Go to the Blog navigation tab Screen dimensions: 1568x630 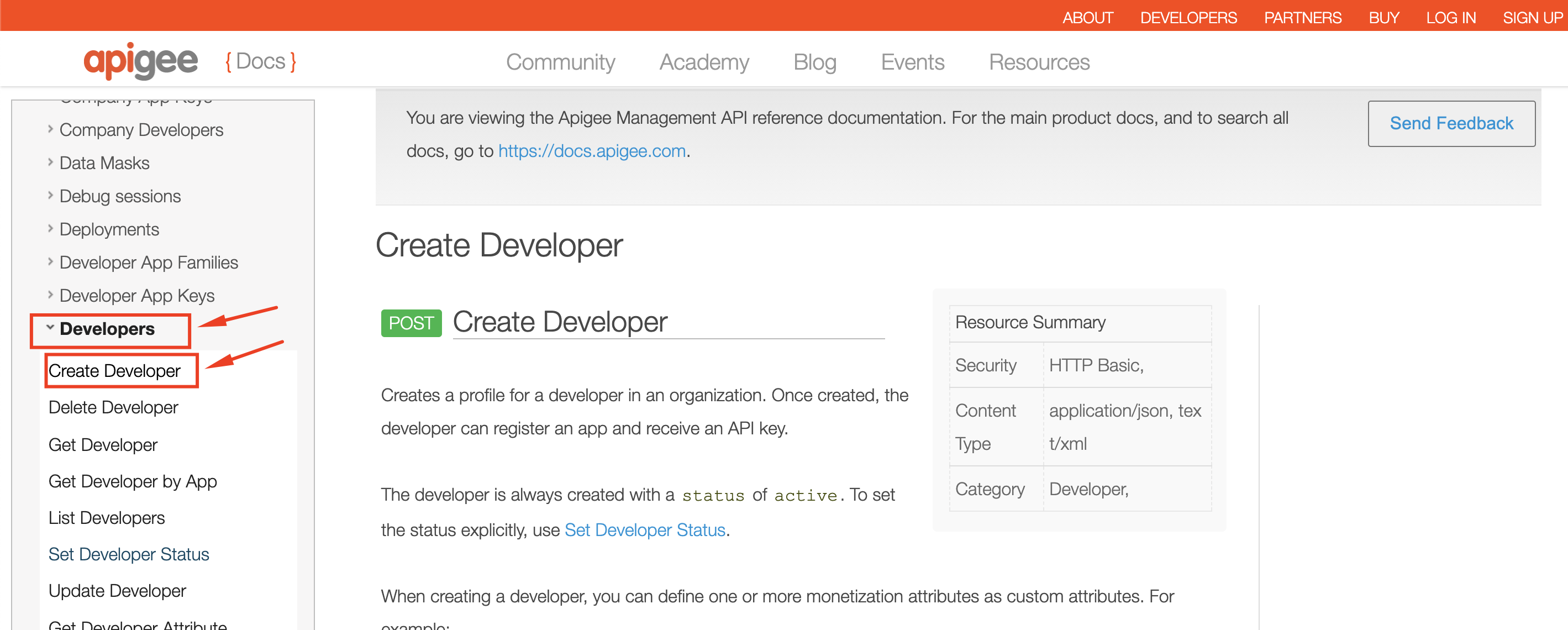pos(814,62)
